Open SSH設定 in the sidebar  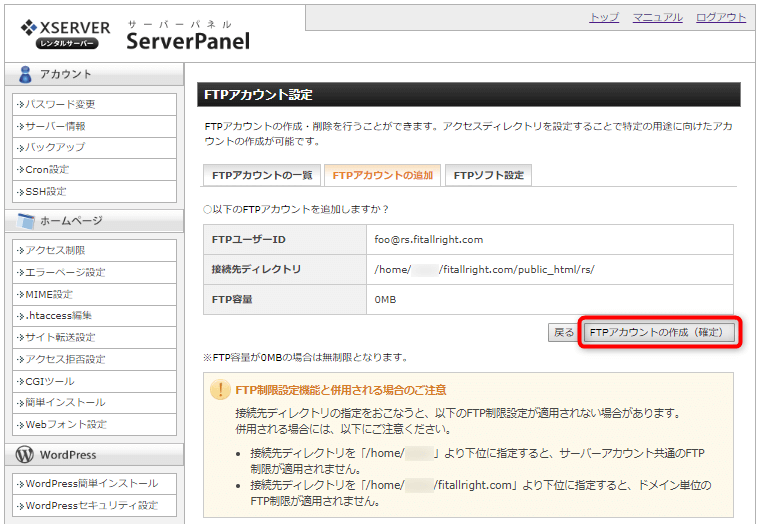click(46, 191)
